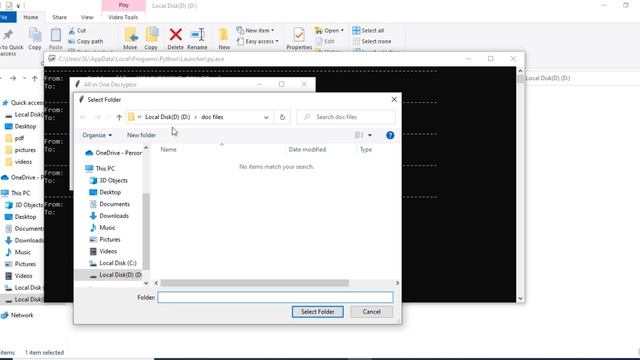Click Local Disk(D) crumb in dialog address bar

click(167, 117)
